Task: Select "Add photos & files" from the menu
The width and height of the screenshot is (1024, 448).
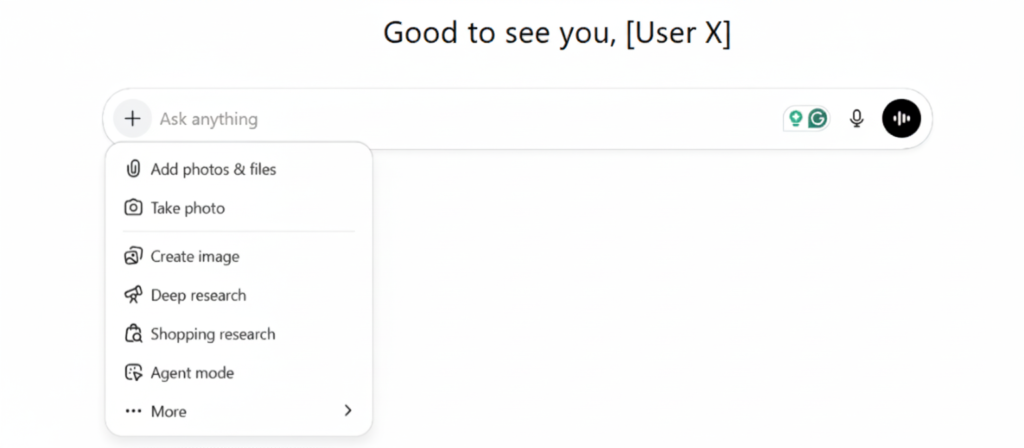Action: [x=213, y=169]
